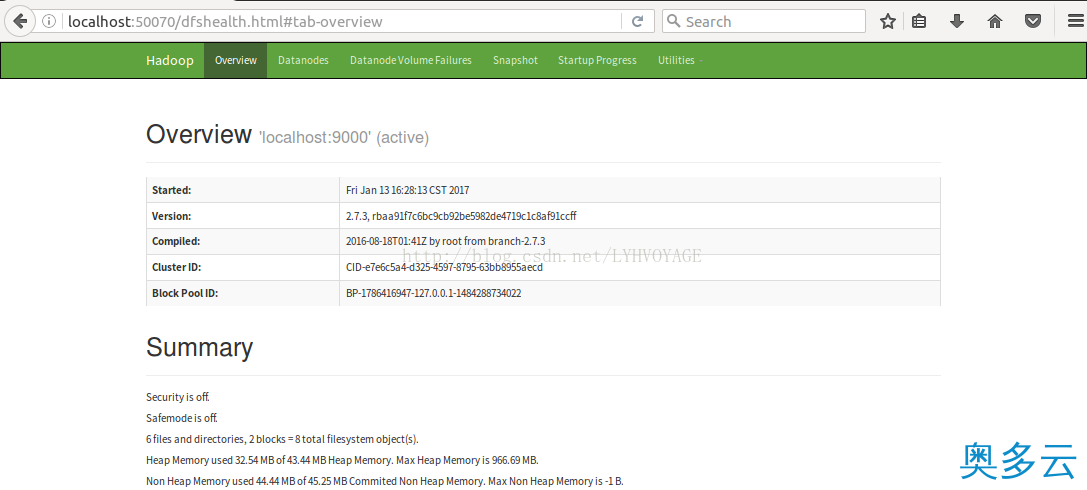Open the downloads arrow icon
Image resolution: width=1087 pixels, height=490 pixels.
(x=957, y=21)
